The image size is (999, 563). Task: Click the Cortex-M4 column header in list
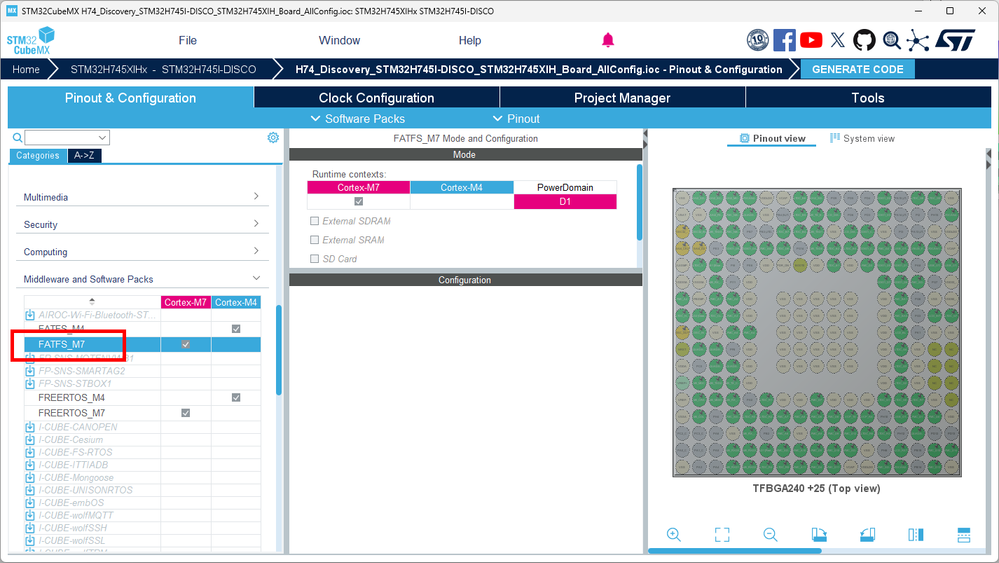coord(236,302)
